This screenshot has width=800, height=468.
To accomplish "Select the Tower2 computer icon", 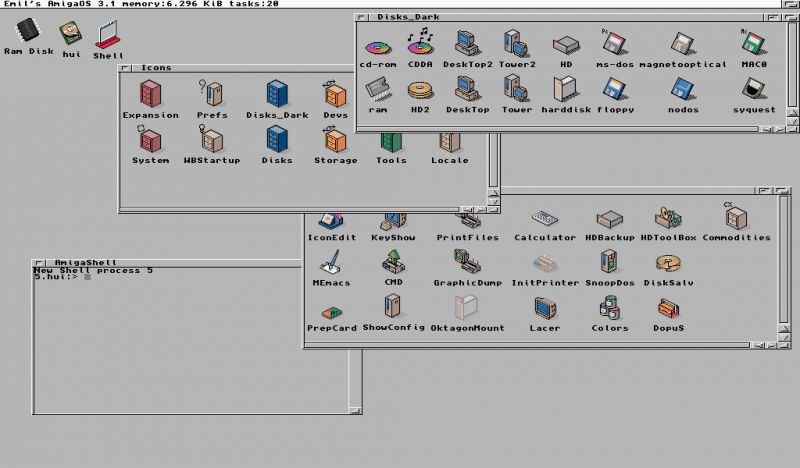I will tap(516, 42).
